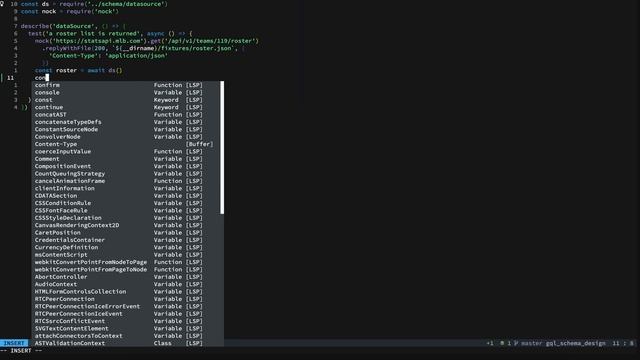Pick the 'Comment' variable suggestion
Screen dimensions: 640x360
(x=128, y=158)
